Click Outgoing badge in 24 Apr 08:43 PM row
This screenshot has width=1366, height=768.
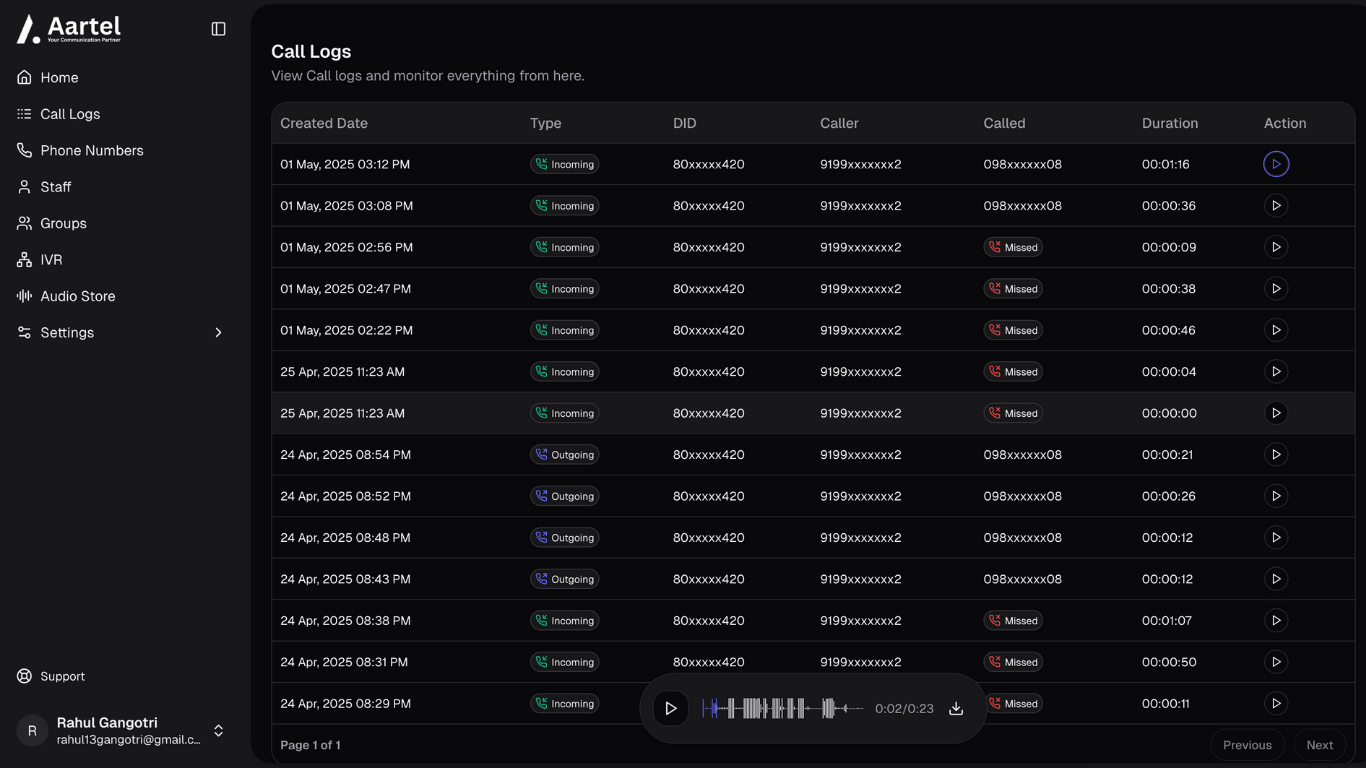[564, 579]
